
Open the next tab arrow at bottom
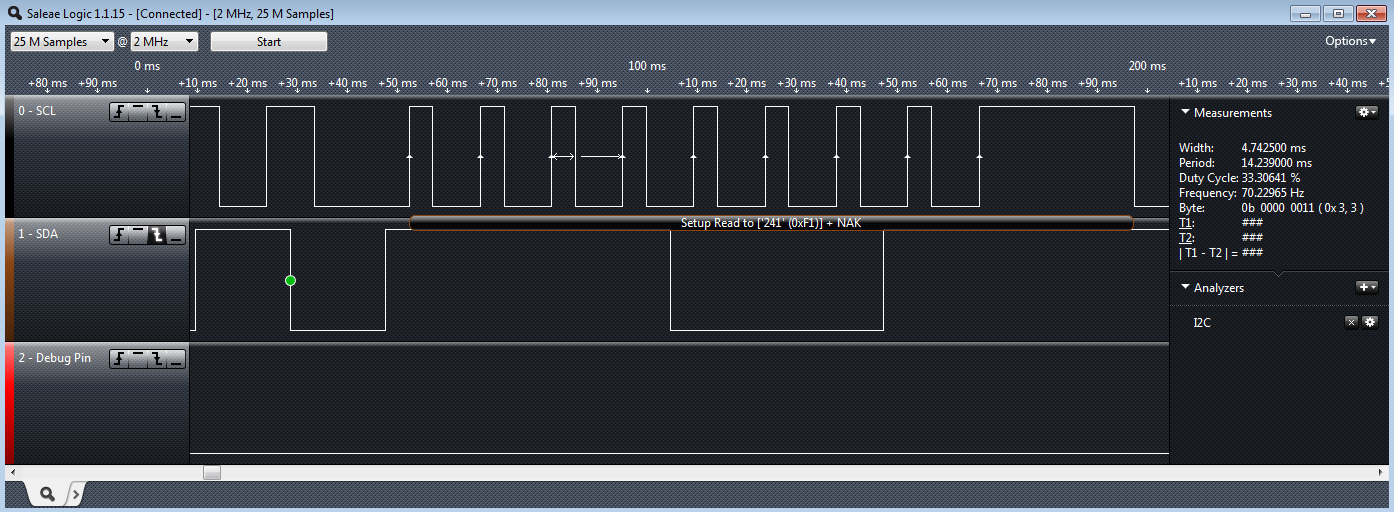coord(75,494)
